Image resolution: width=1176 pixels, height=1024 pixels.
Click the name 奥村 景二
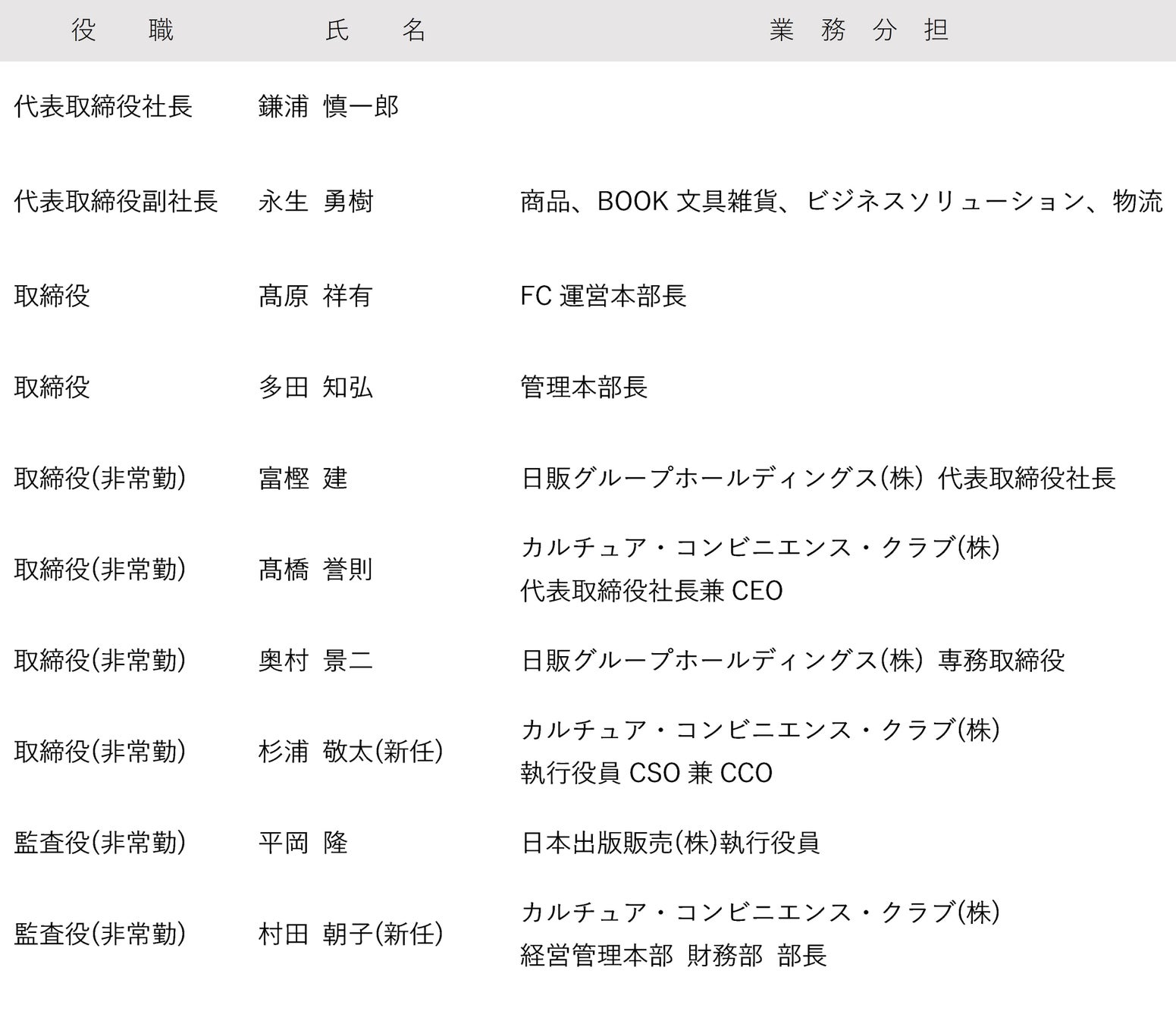click(315, 661)
